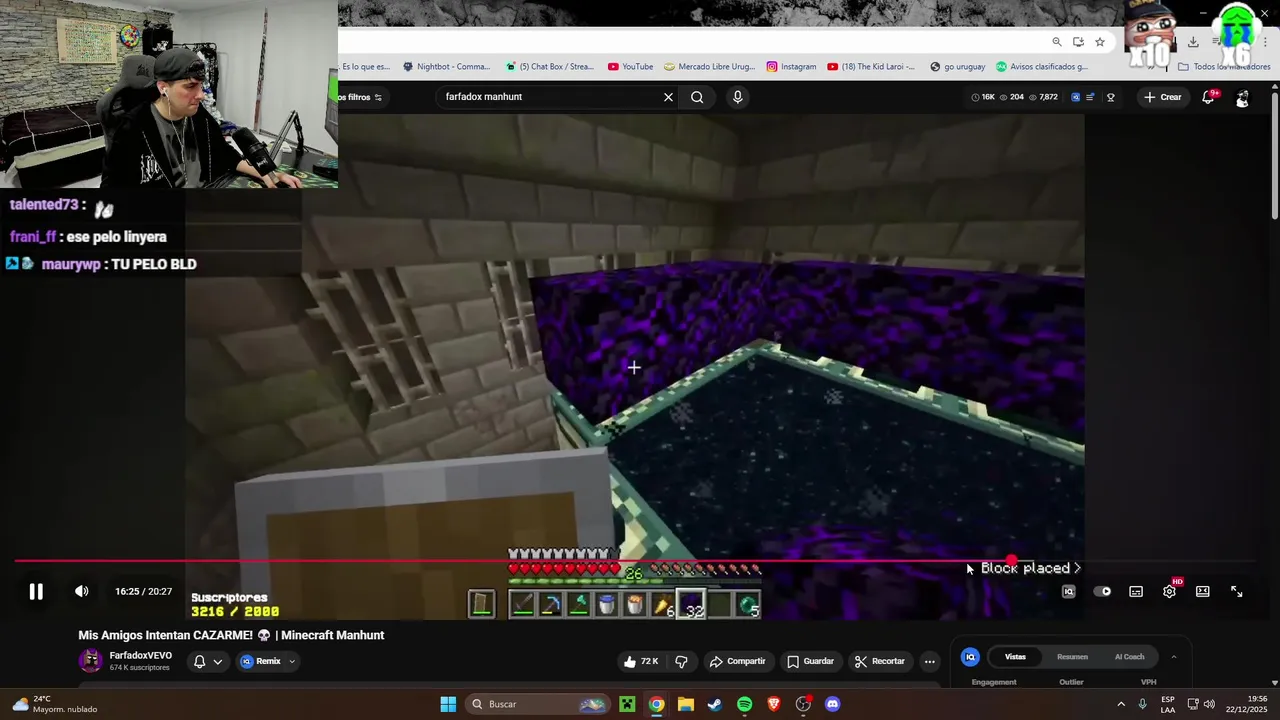The height and width of the screenshot is (720, 1280).
Task: Click the vidIQ trophy icon
Action: [1110, 97]
